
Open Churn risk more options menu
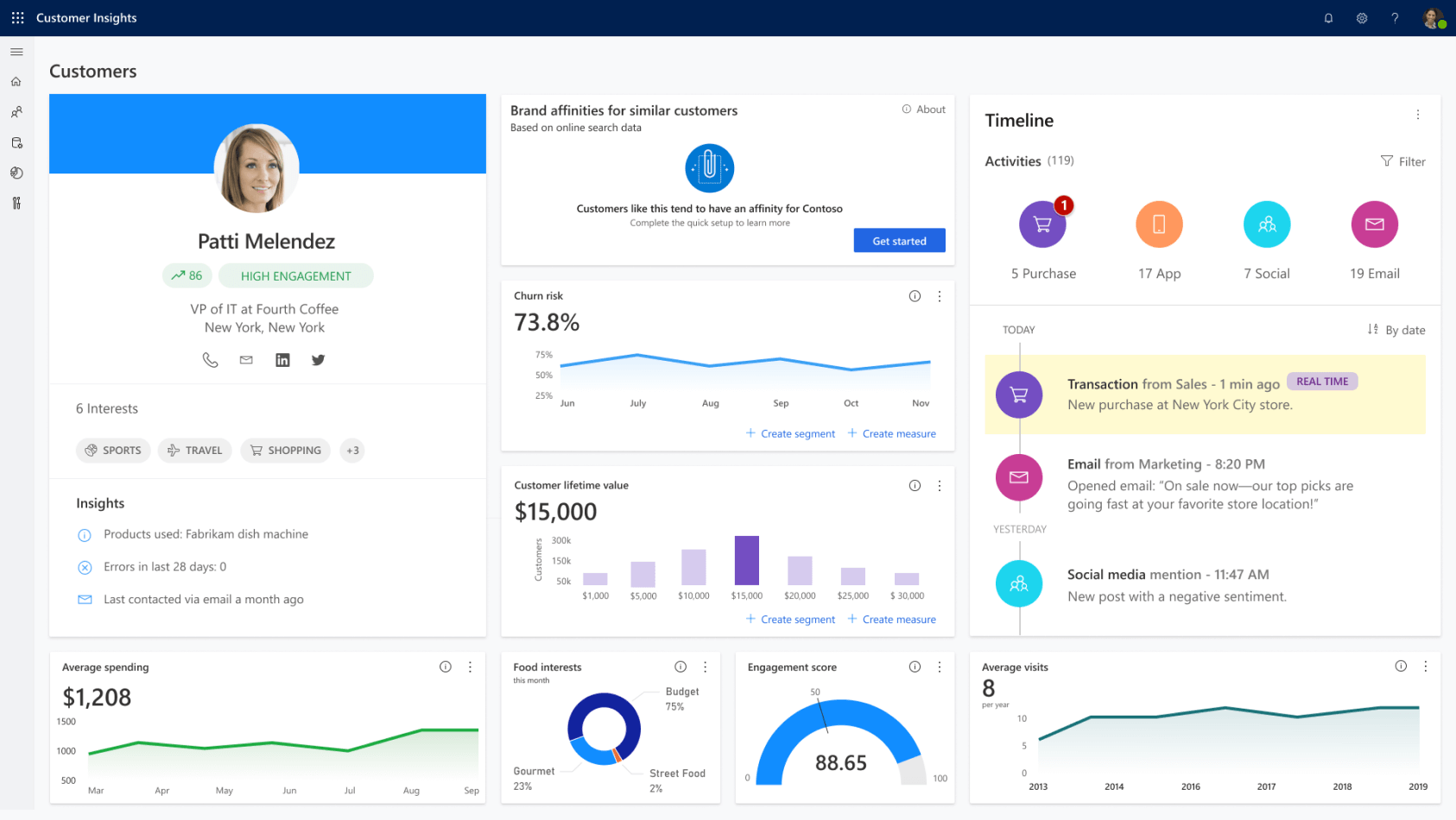[x=940, y=296]
